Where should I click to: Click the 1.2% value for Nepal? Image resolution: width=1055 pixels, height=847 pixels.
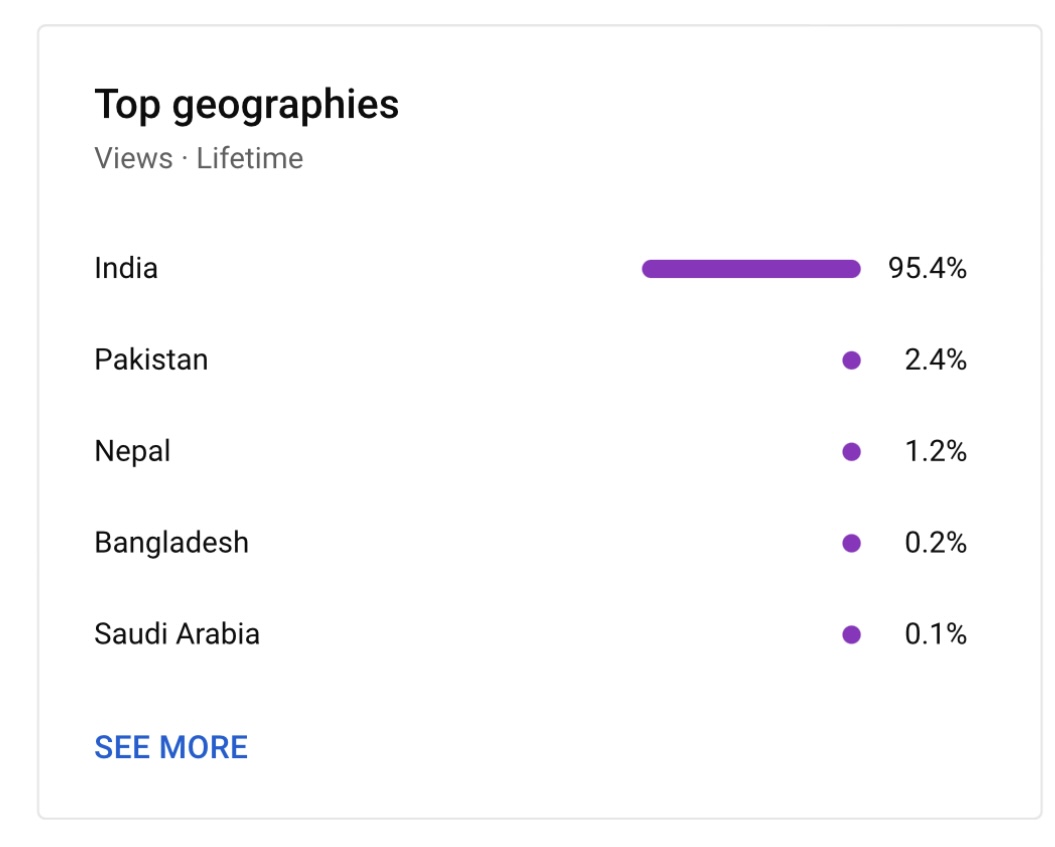pyautogui.click(x=935, y=451)
